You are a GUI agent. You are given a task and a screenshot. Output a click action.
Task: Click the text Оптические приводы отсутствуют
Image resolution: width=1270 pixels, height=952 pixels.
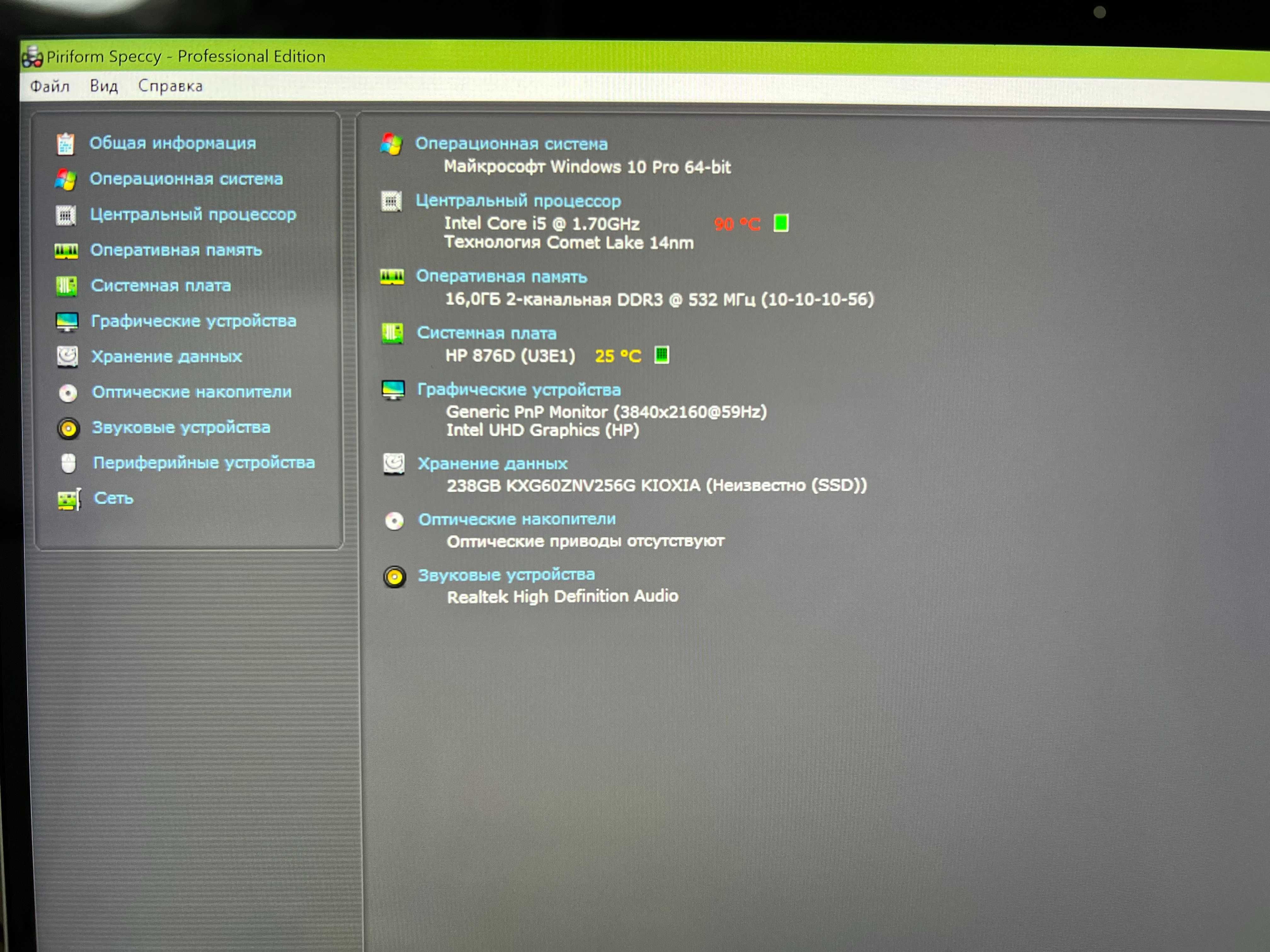click(586, 541)
